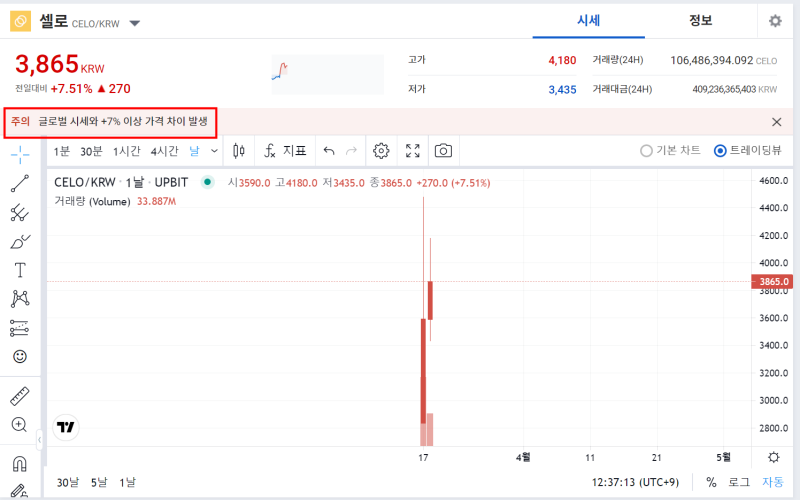This screenshot has height=500, width=800.
Task: Open chart settings gear in toolbar
Action: (381, 151)
